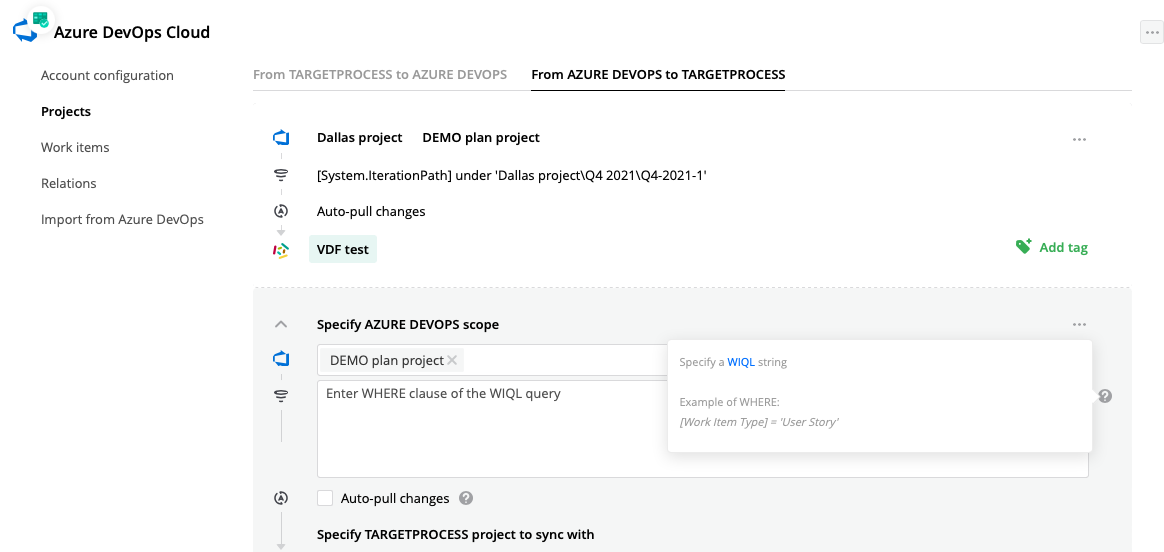Click the Targetprocess icon next to VDF test
This screenshot has height=552, width=1164.
281,250
